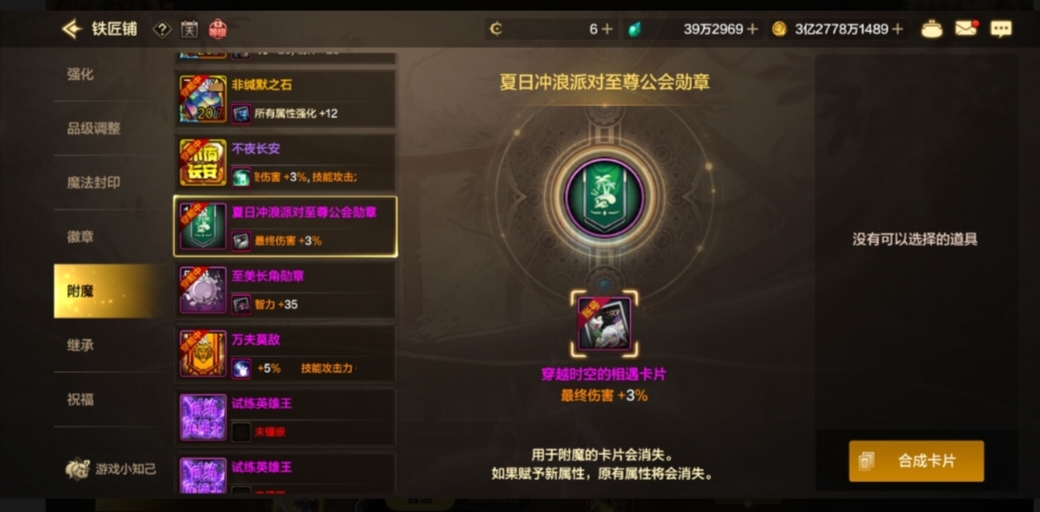Select 万夫莫敌 item in the list
This screenshot has width=1040, height=512.
tap(285, 353)
